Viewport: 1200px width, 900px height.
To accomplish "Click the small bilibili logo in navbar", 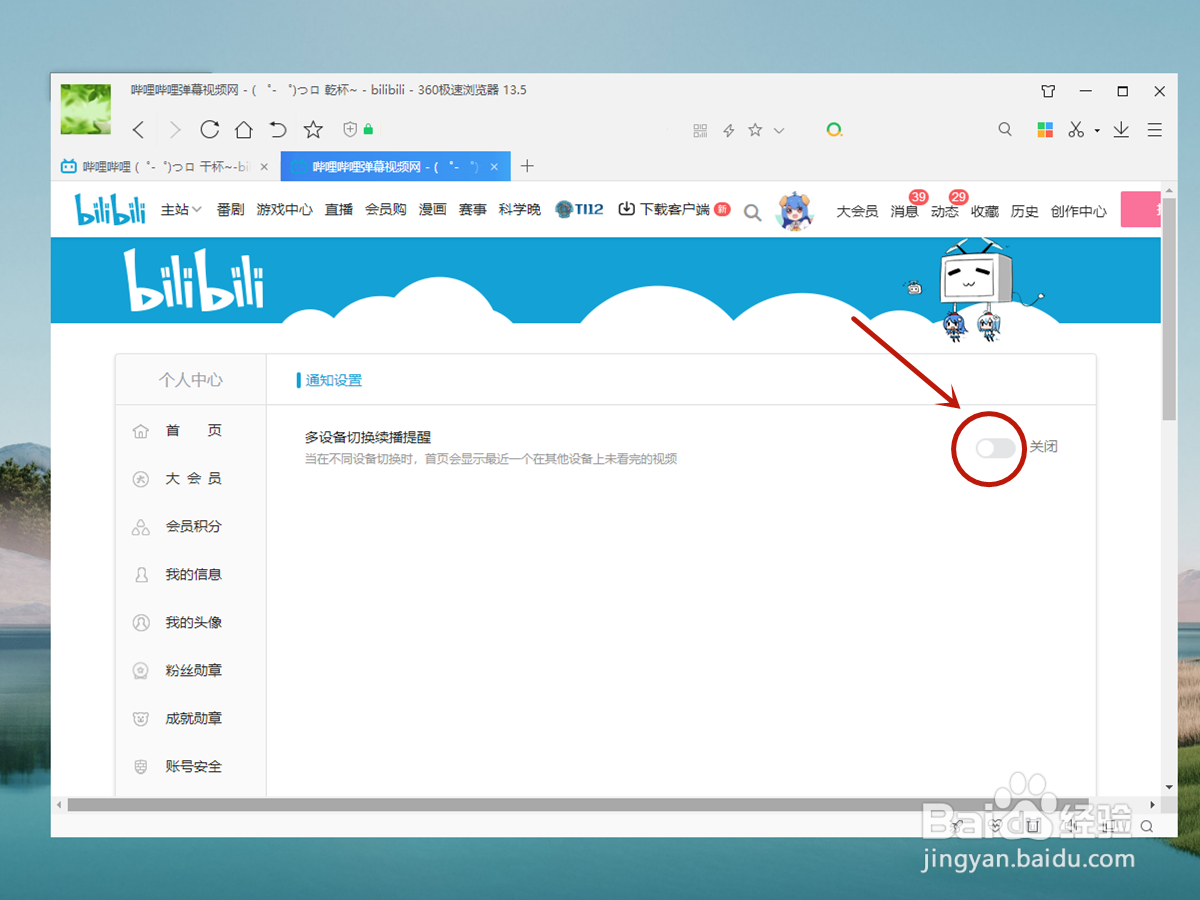I will 110,209.
